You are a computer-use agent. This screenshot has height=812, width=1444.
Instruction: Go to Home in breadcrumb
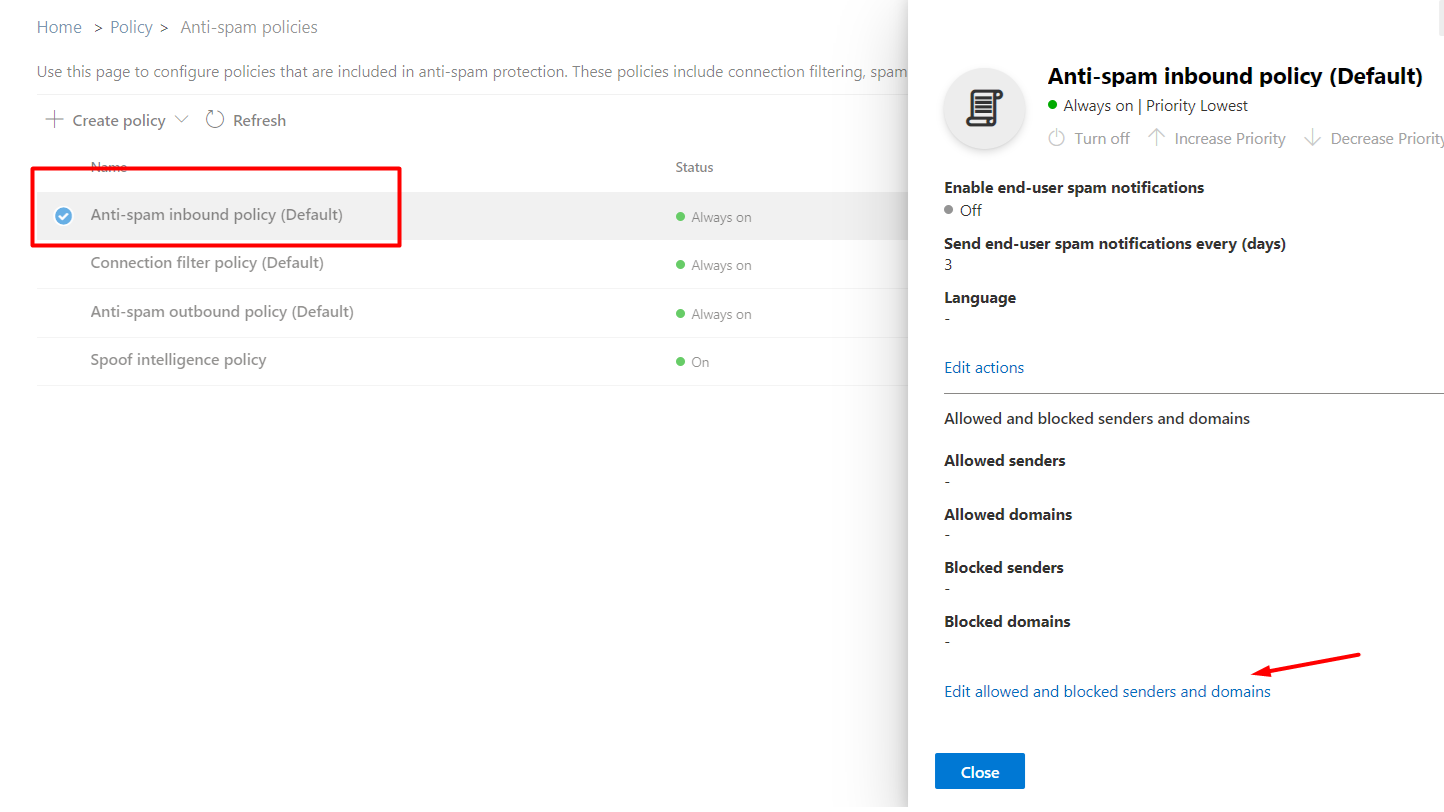[x=59, y=27]
